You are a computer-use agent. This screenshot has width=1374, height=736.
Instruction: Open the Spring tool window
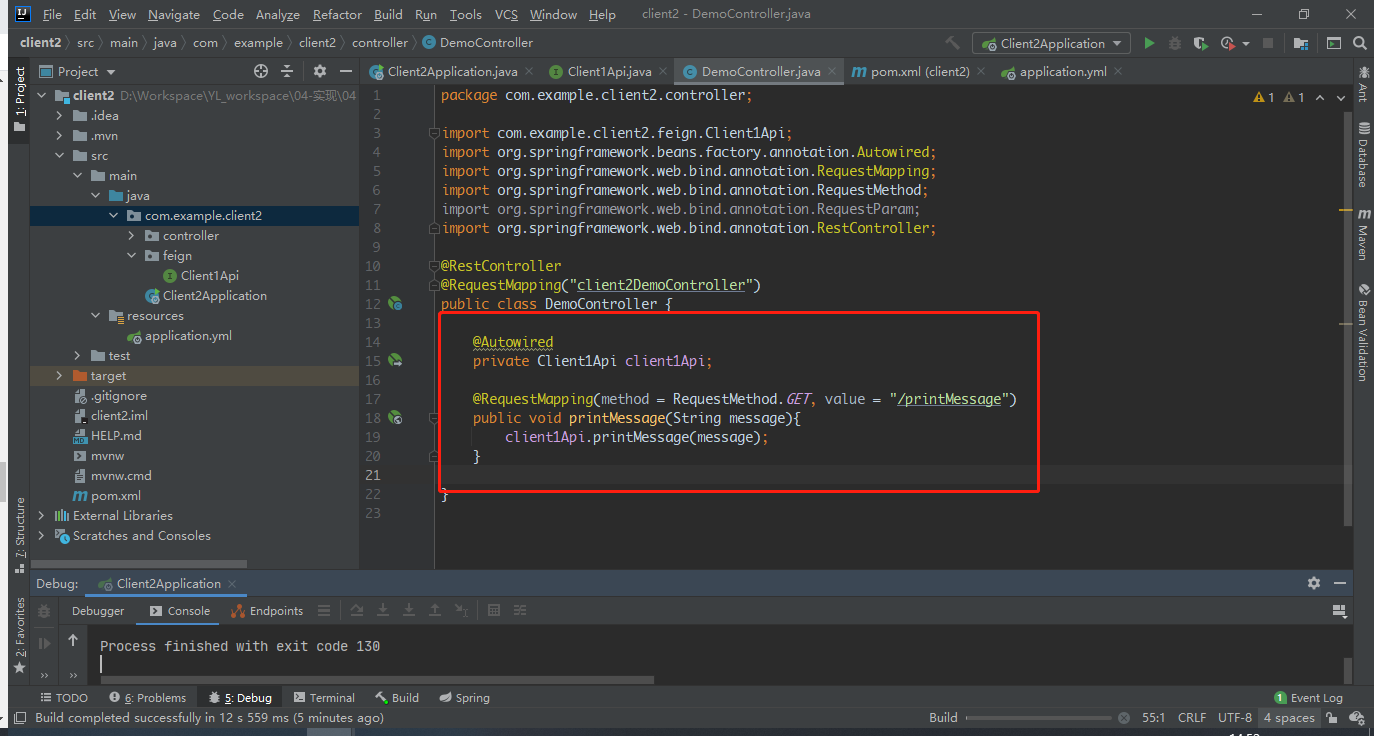click(464, 697)
